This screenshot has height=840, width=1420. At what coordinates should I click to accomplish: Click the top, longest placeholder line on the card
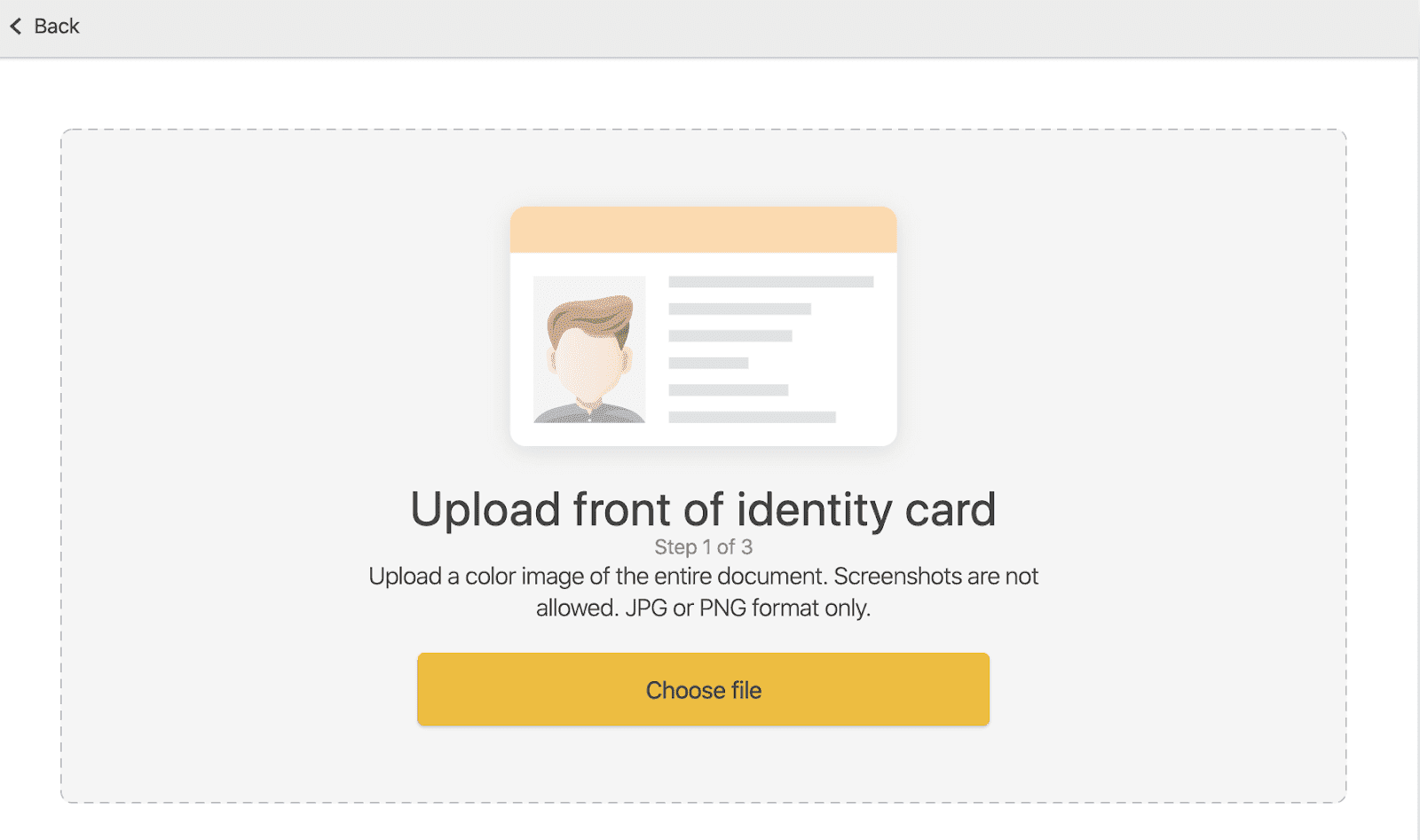[x=770, y=282]
